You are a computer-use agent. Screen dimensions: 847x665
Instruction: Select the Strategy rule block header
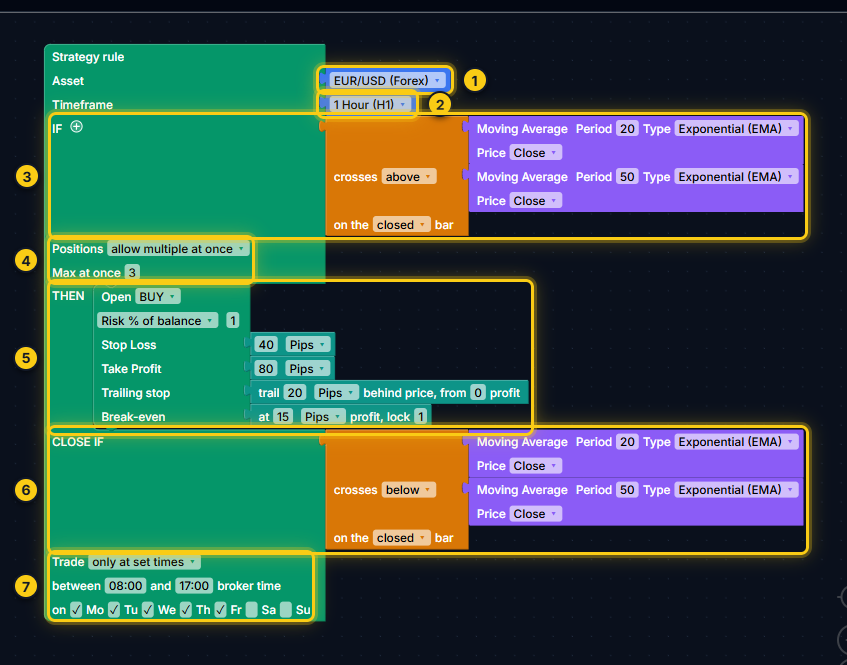pos(88,57)
